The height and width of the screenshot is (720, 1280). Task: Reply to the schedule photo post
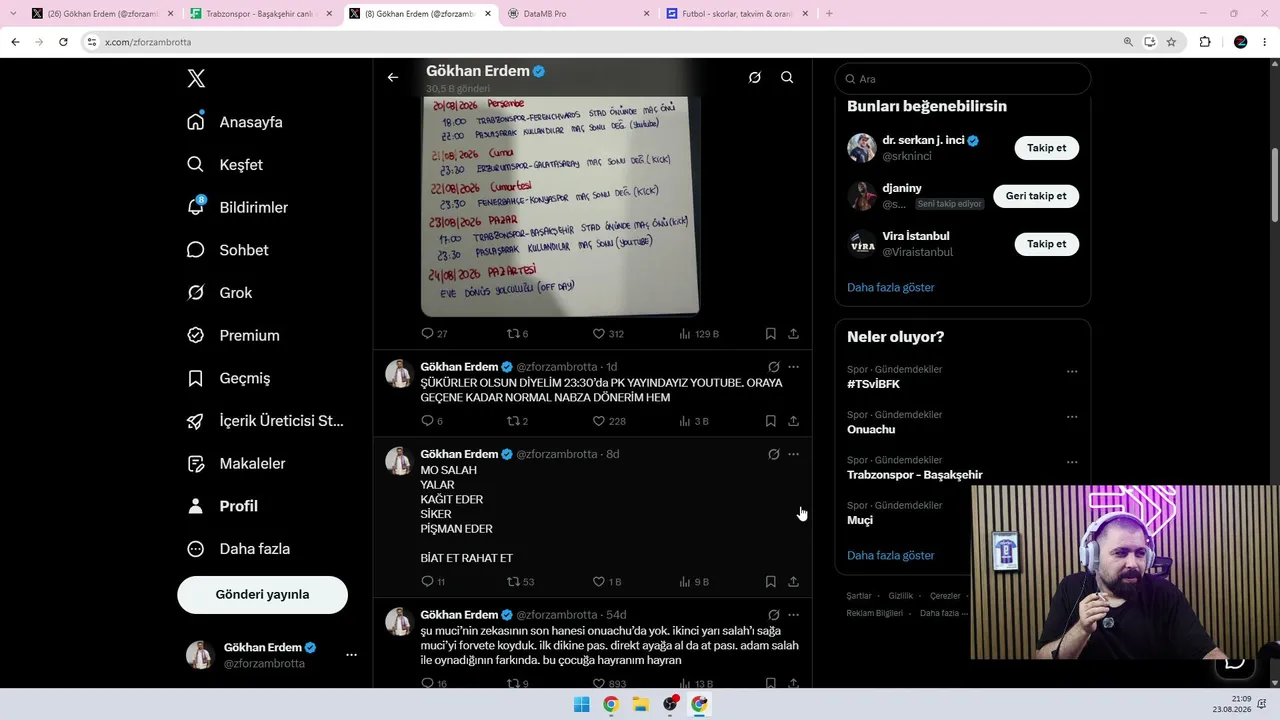coord(434,334)
